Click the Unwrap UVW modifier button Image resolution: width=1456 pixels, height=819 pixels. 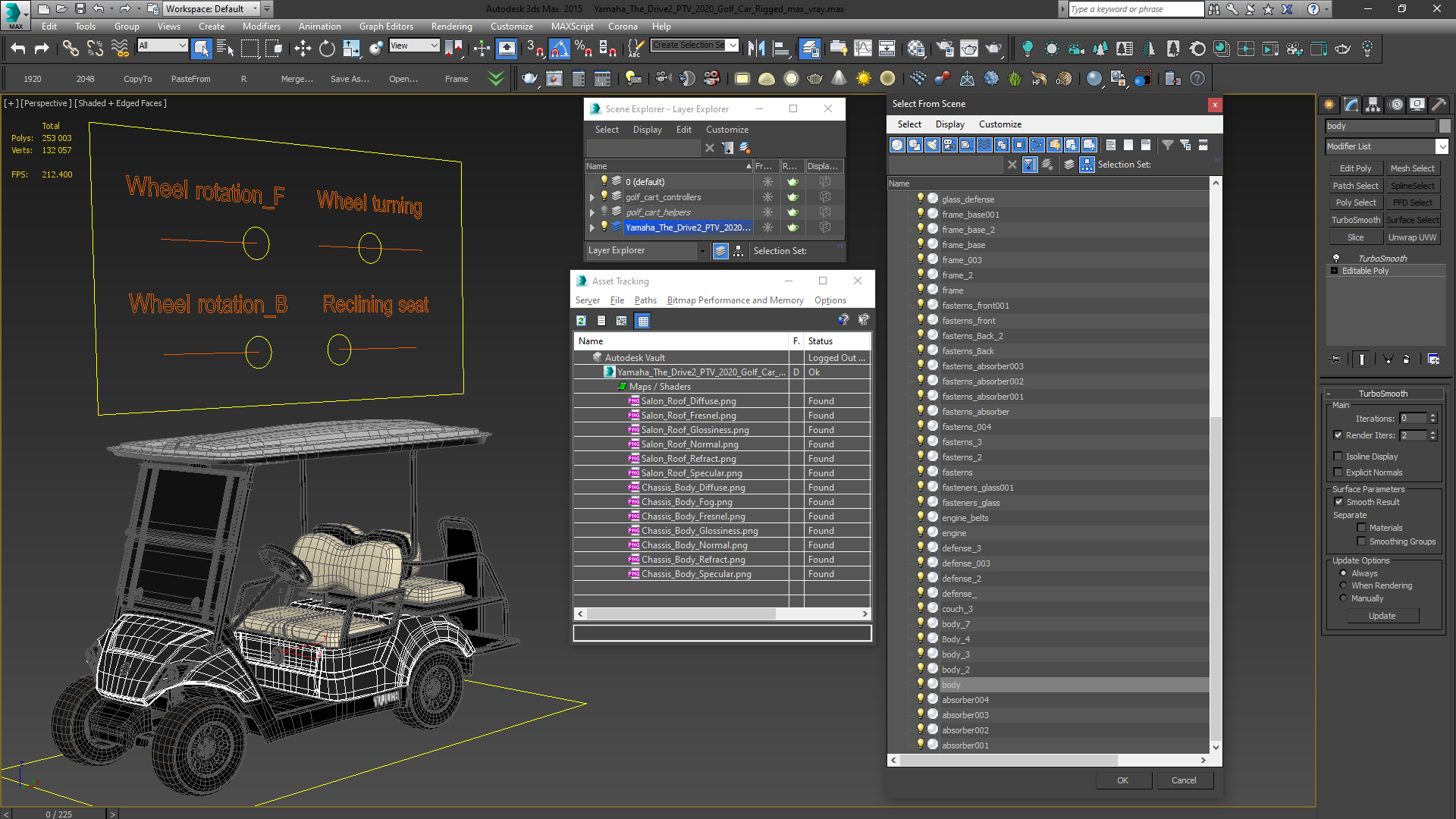pyautogui.click(x=1412, y=237)
